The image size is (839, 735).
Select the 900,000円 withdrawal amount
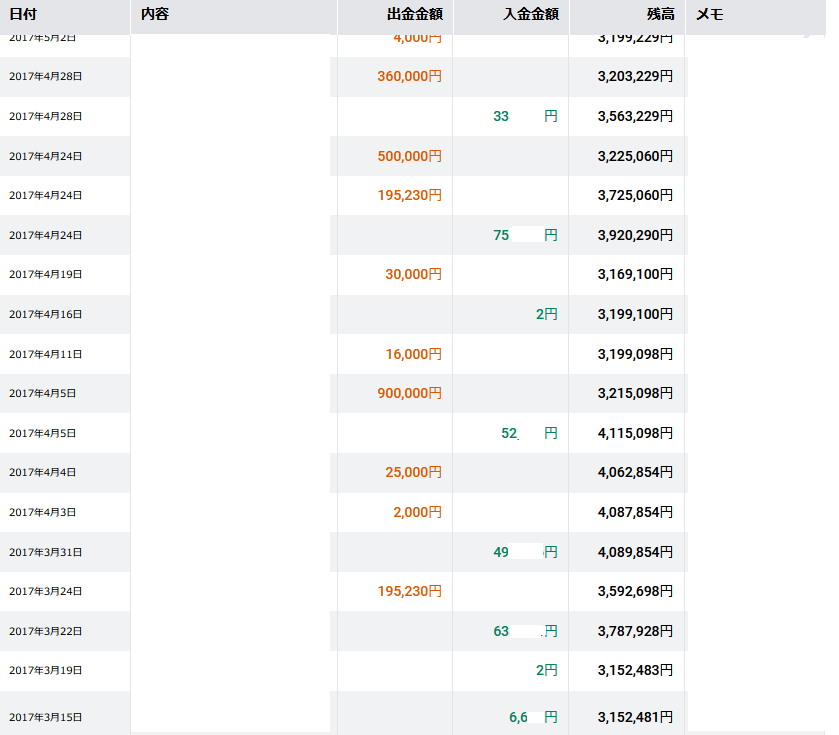click(409, 393)
